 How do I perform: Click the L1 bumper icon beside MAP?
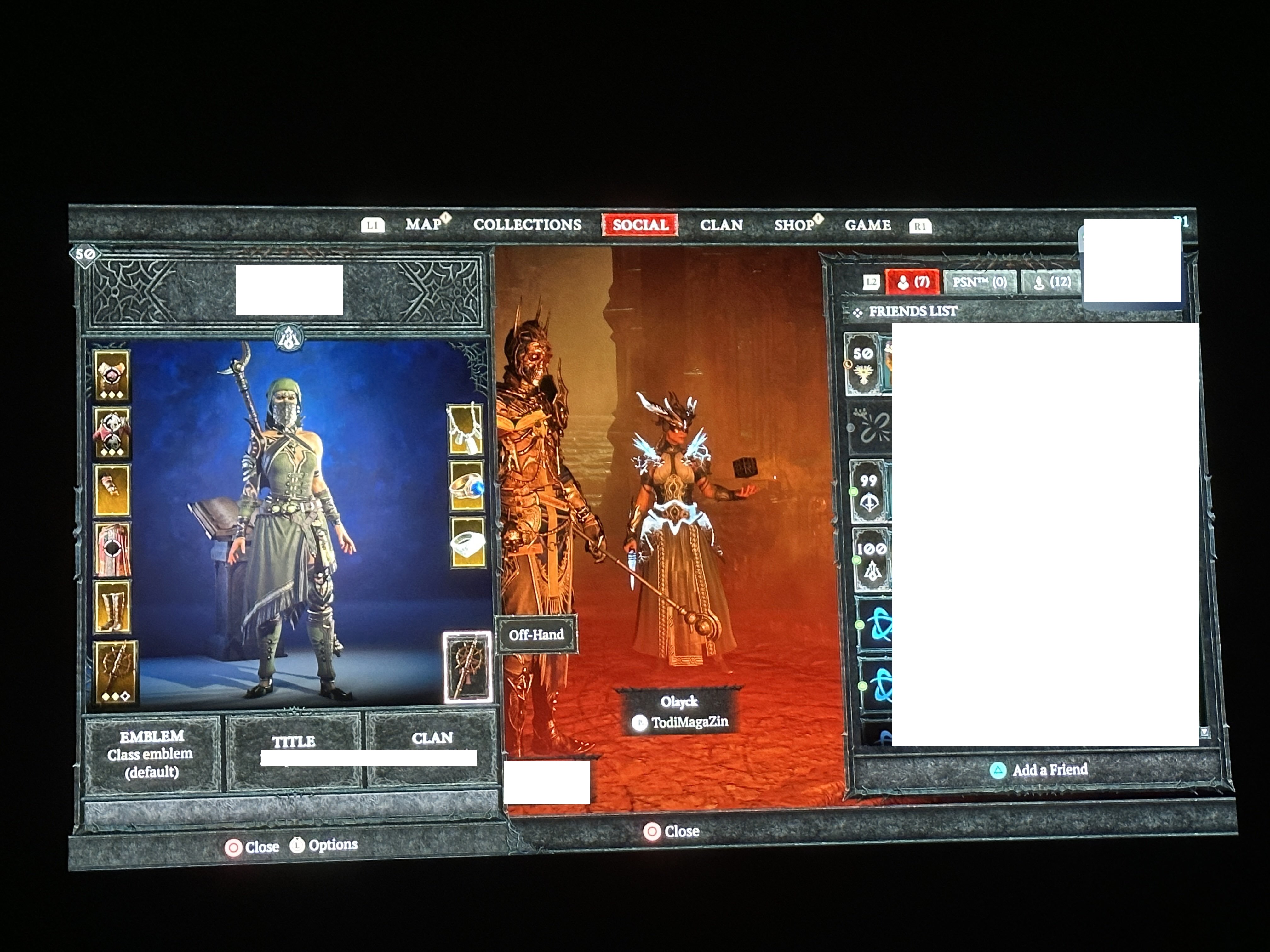click(372, 225)
